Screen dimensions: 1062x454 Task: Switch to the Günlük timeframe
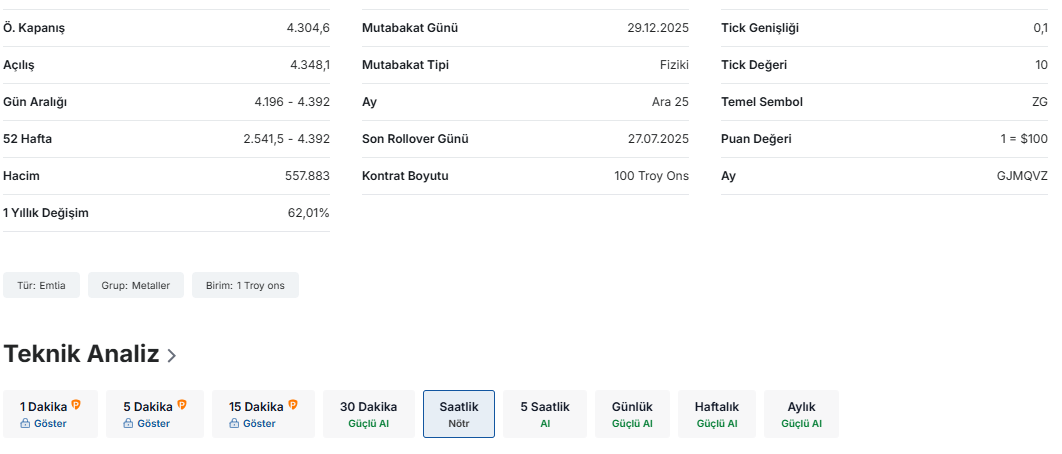(x=632, y=414)
